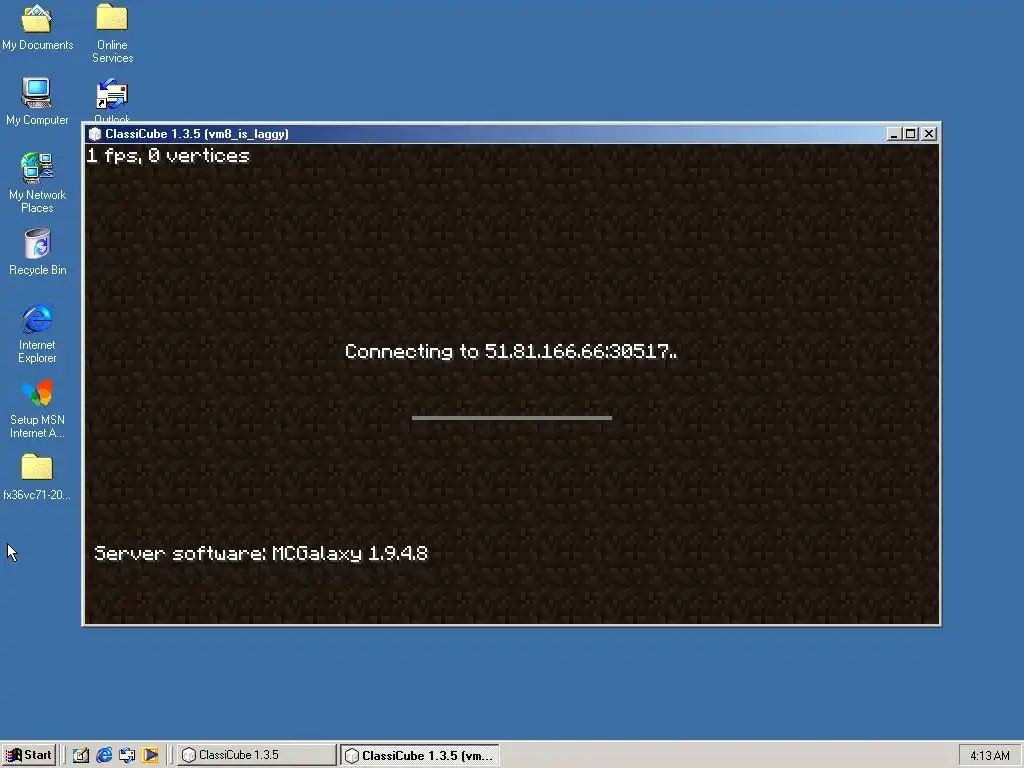The height and width of the screenshot is (768, 1024).
Task: Click the 4:13 AM system clock
Action: point(989,756)
